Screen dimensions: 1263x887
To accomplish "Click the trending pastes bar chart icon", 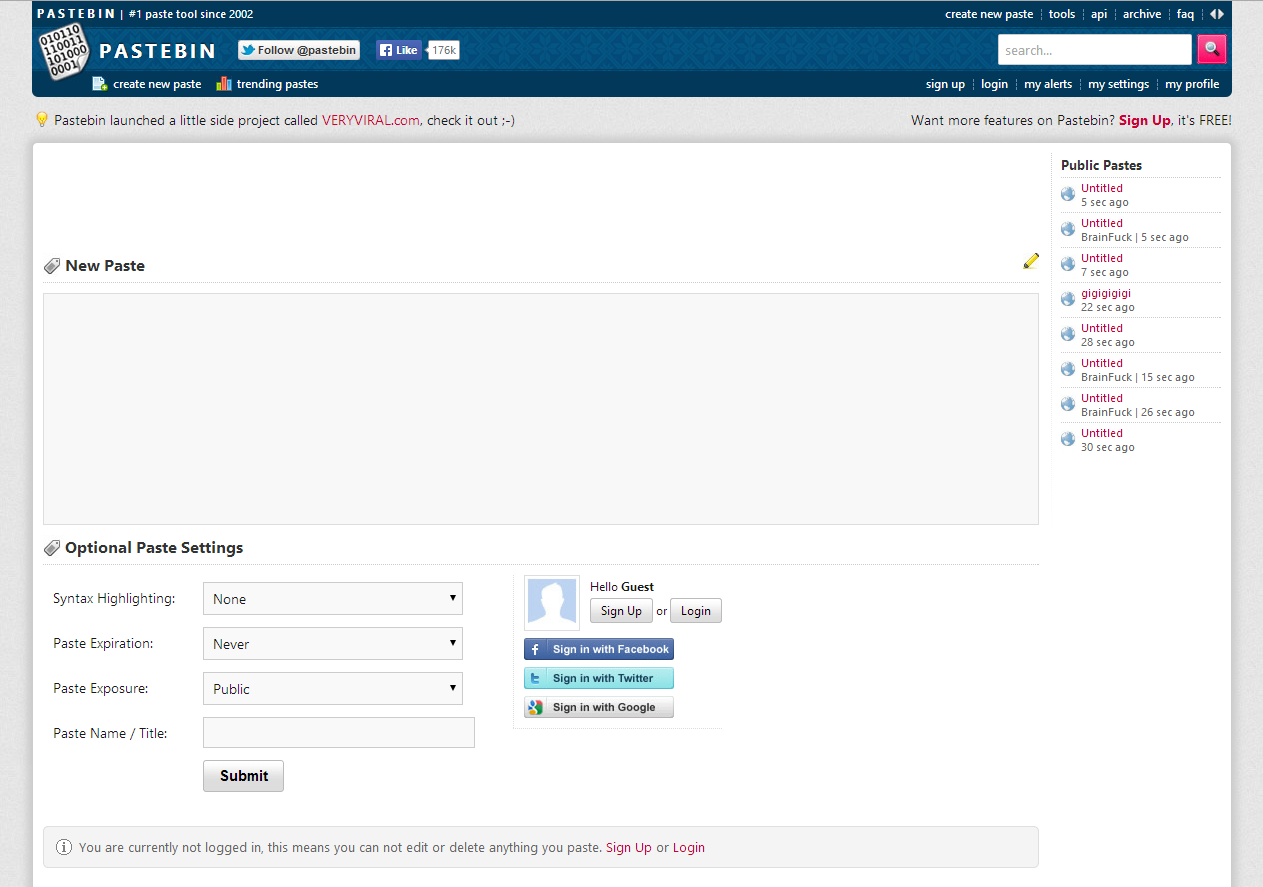I will click(x=224, y=84).
